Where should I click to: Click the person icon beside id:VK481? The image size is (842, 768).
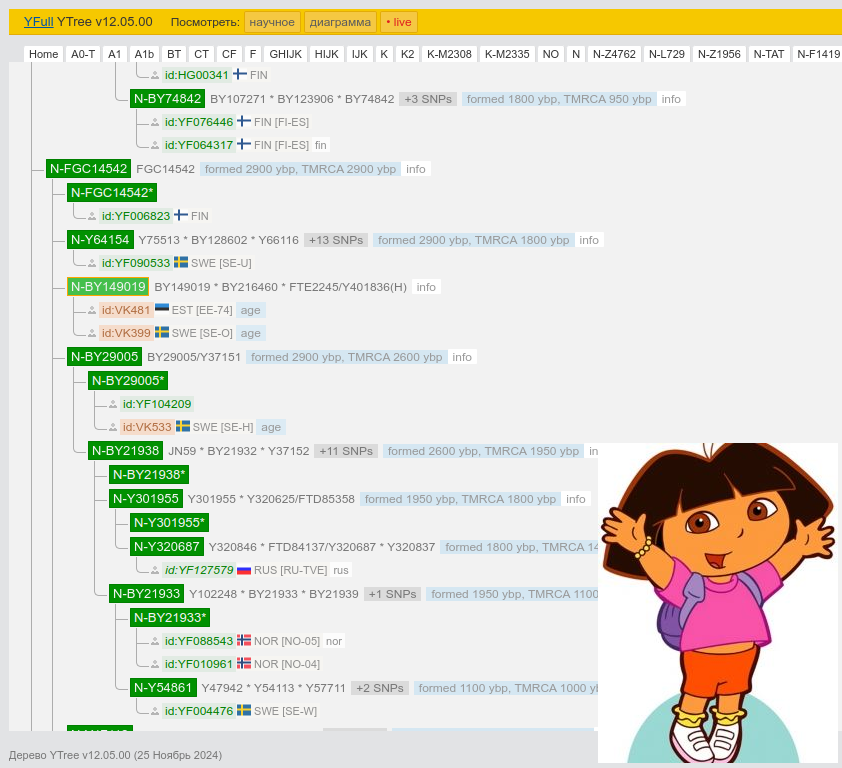(92, 310)
